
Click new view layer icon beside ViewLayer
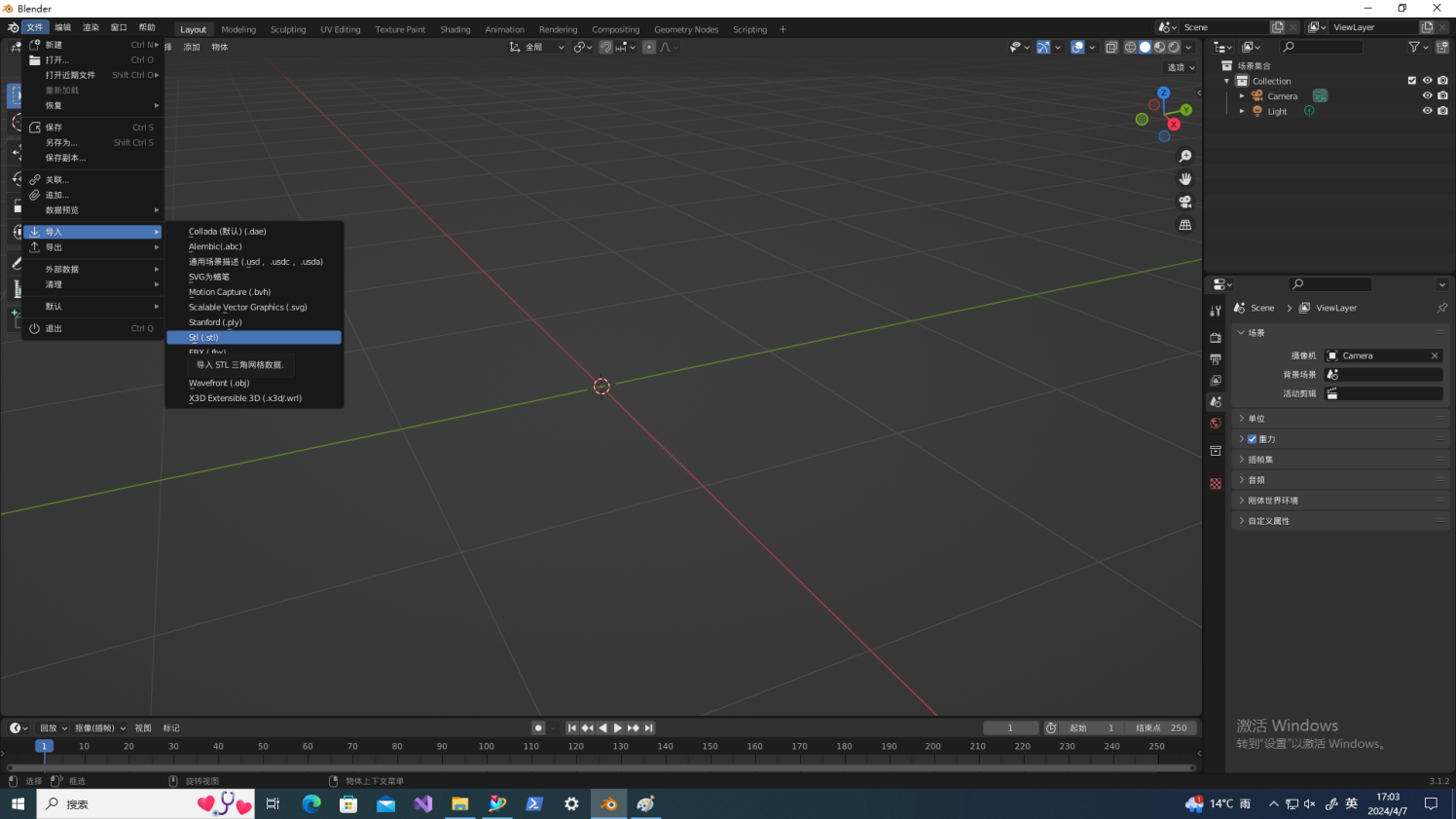pos(1427,27)
